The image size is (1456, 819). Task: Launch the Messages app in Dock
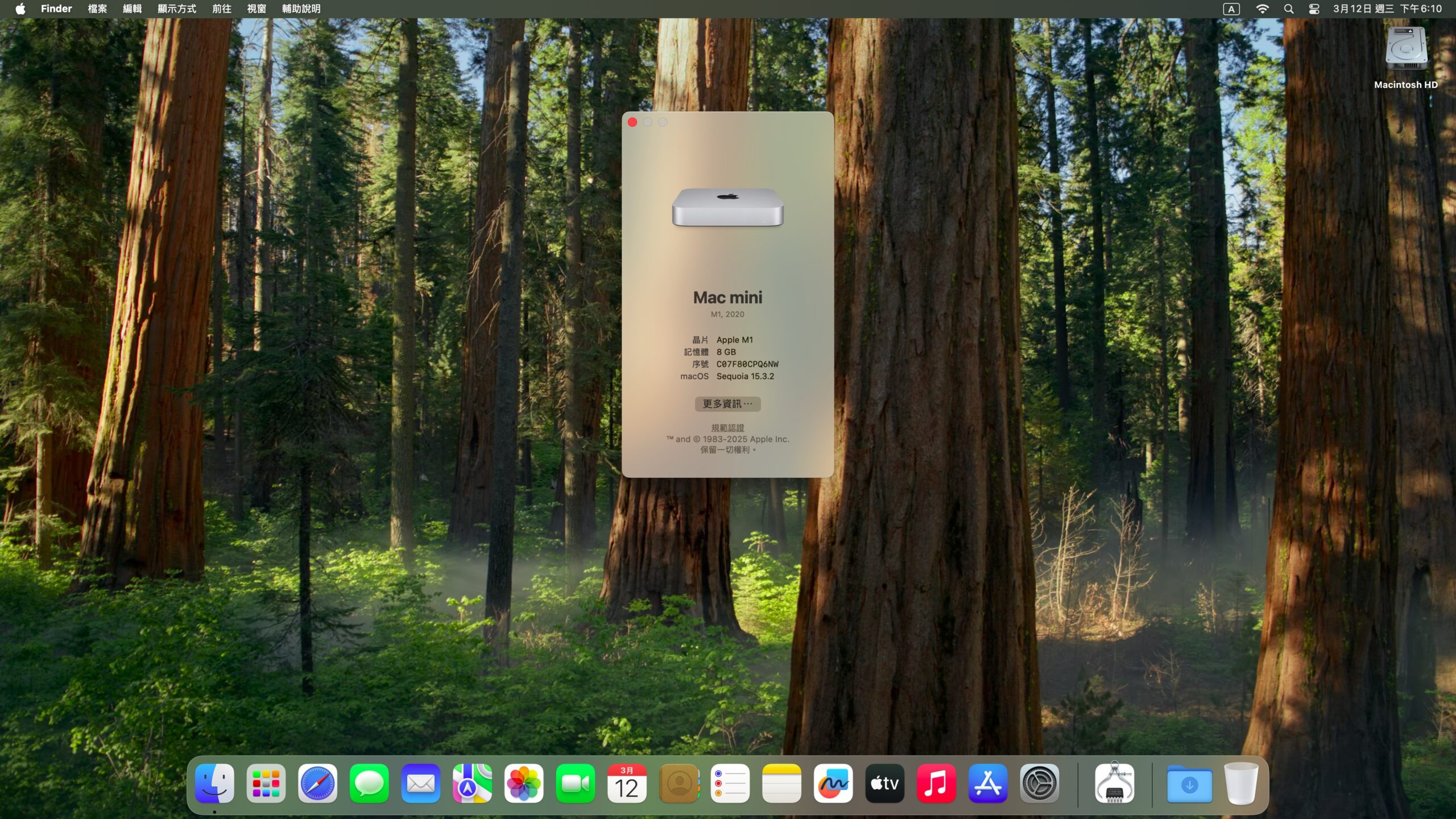[369, 784]
